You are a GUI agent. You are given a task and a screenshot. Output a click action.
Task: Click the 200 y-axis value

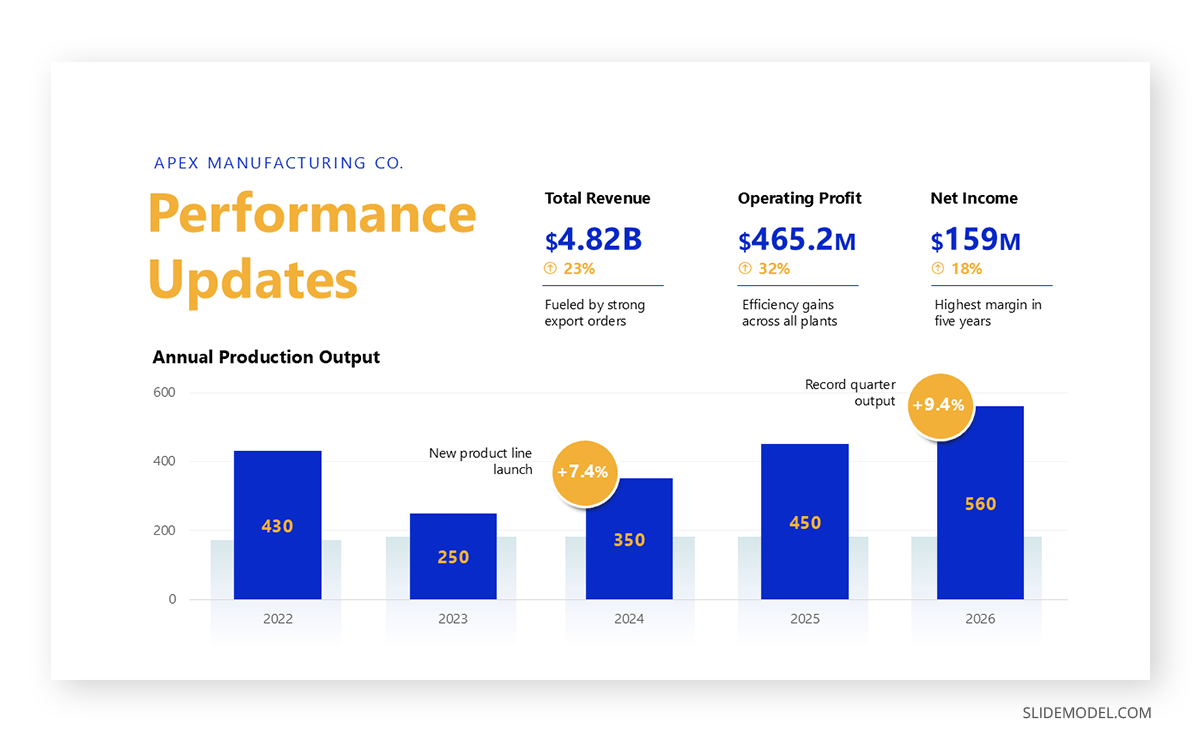[x=164, y=530]
